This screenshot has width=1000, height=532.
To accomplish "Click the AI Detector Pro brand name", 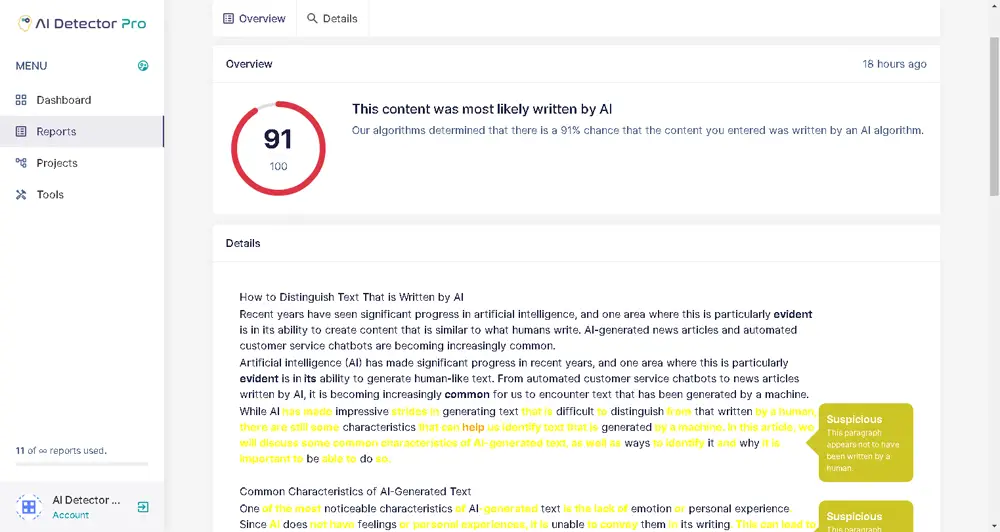I will pyautogui.click(x=91, y=24).
